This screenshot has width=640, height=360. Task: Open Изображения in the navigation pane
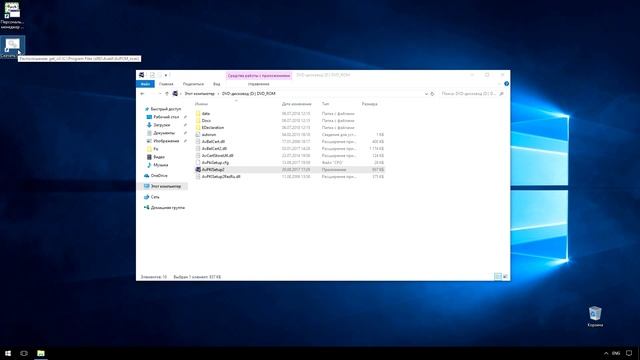(166, 141)
